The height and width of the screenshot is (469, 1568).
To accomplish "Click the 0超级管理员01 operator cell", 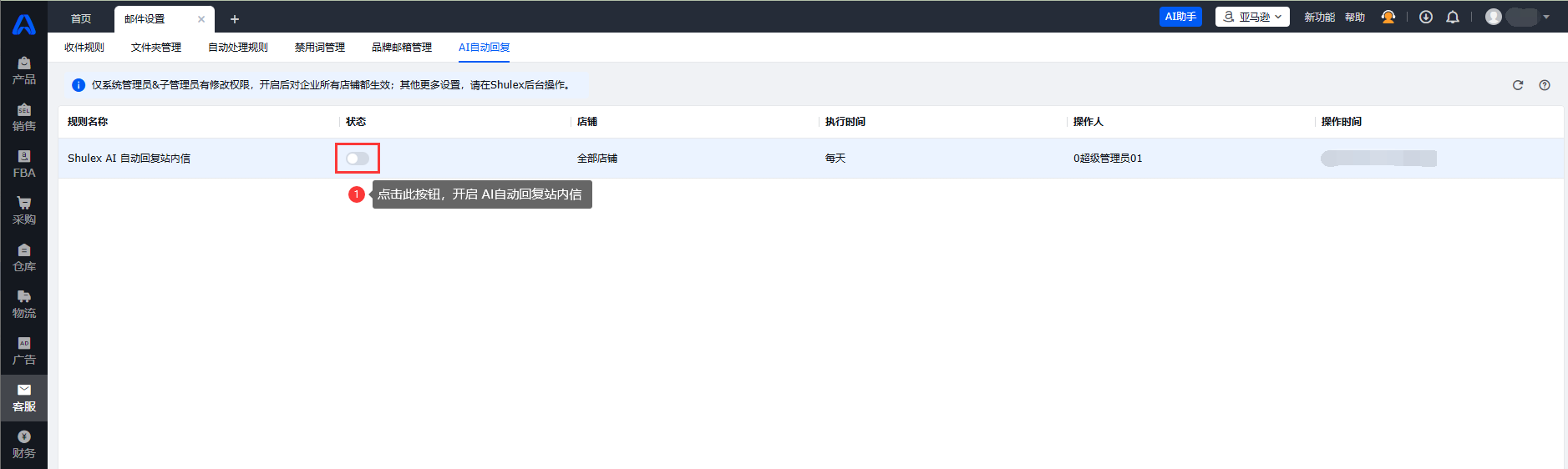I will pos(1108,159).
